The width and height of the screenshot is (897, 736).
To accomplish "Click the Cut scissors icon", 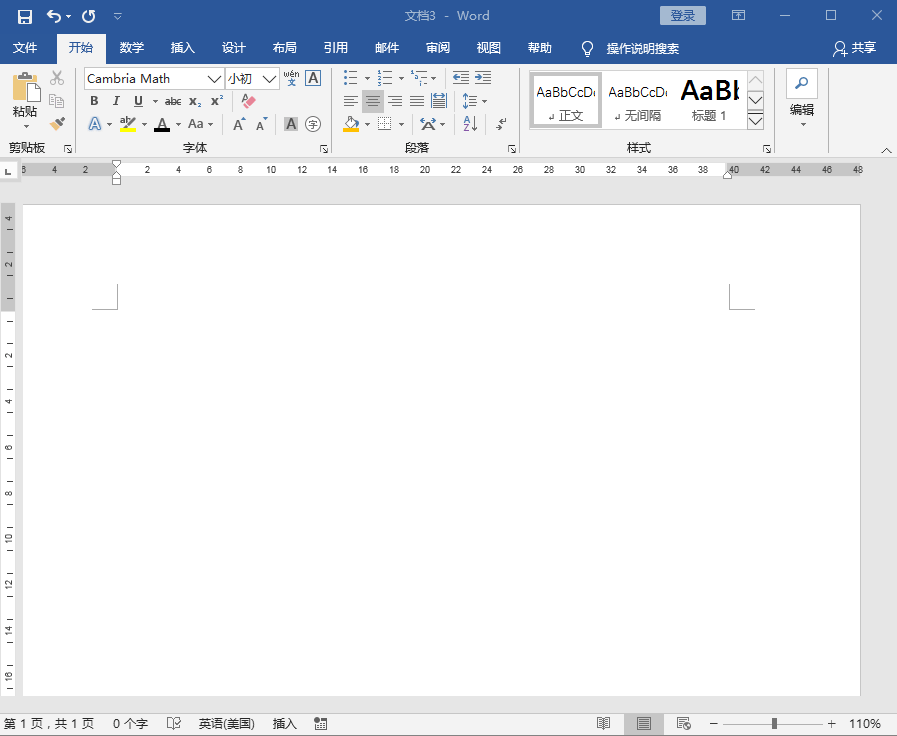I will (57, 78).
